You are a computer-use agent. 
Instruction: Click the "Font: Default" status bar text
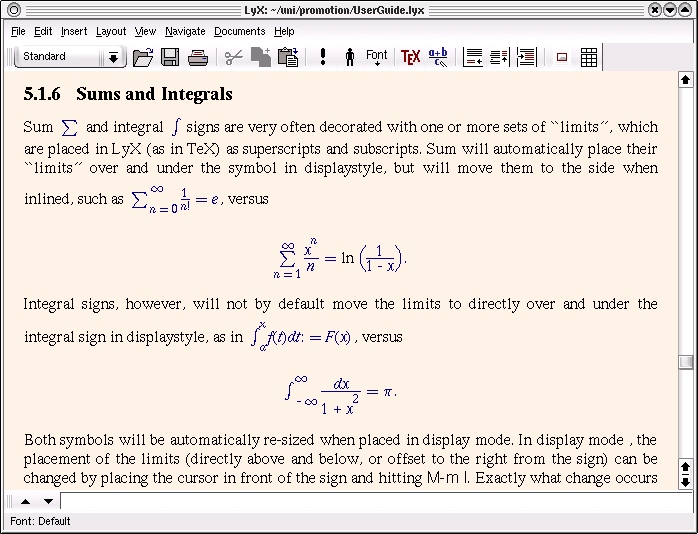click(40, 521)
